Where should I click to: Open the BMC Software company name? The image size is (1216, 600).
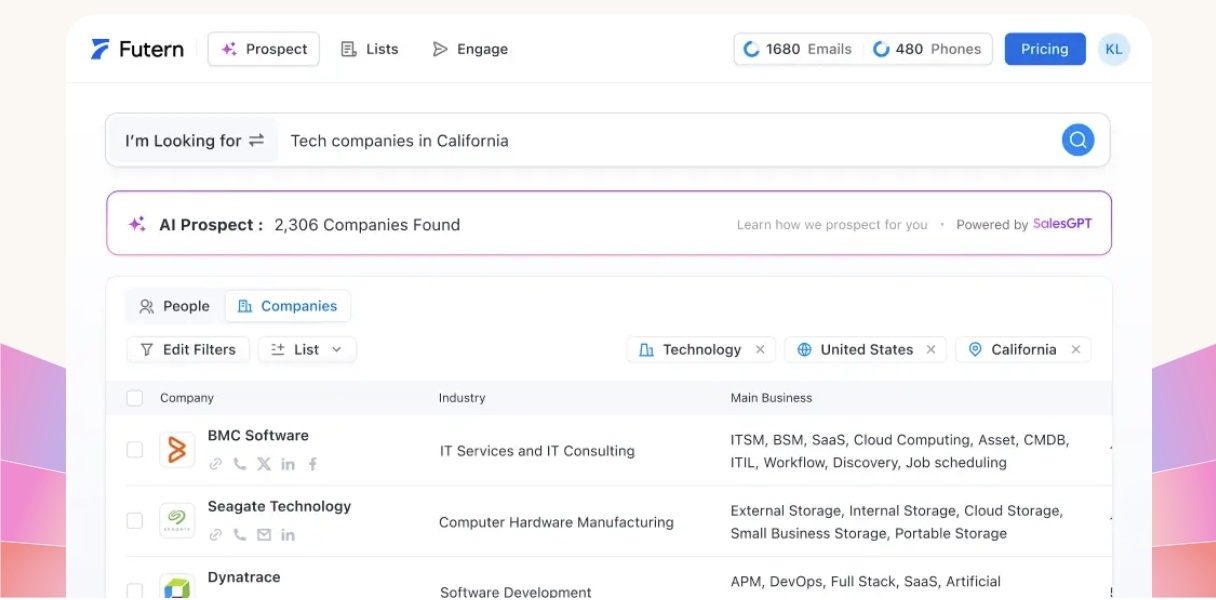tap(258, 436)
